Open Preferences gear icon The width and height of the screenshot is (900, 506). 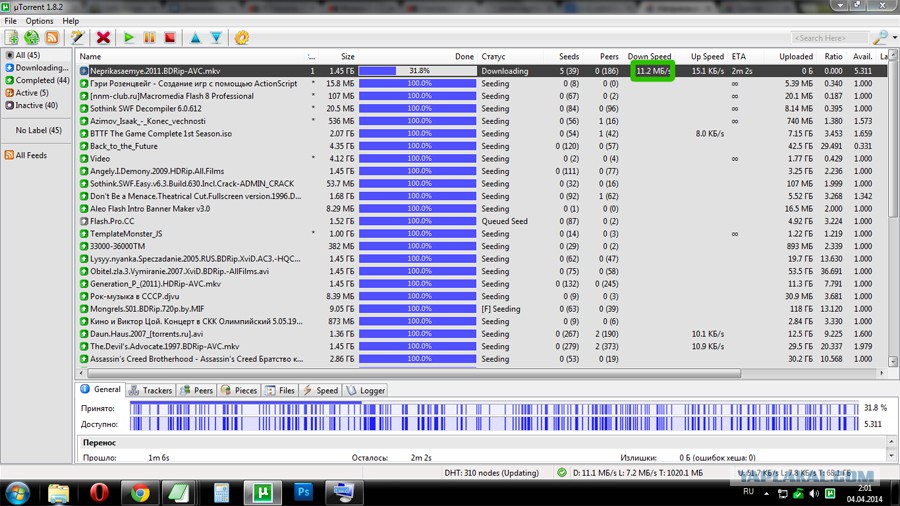[242, 38]
